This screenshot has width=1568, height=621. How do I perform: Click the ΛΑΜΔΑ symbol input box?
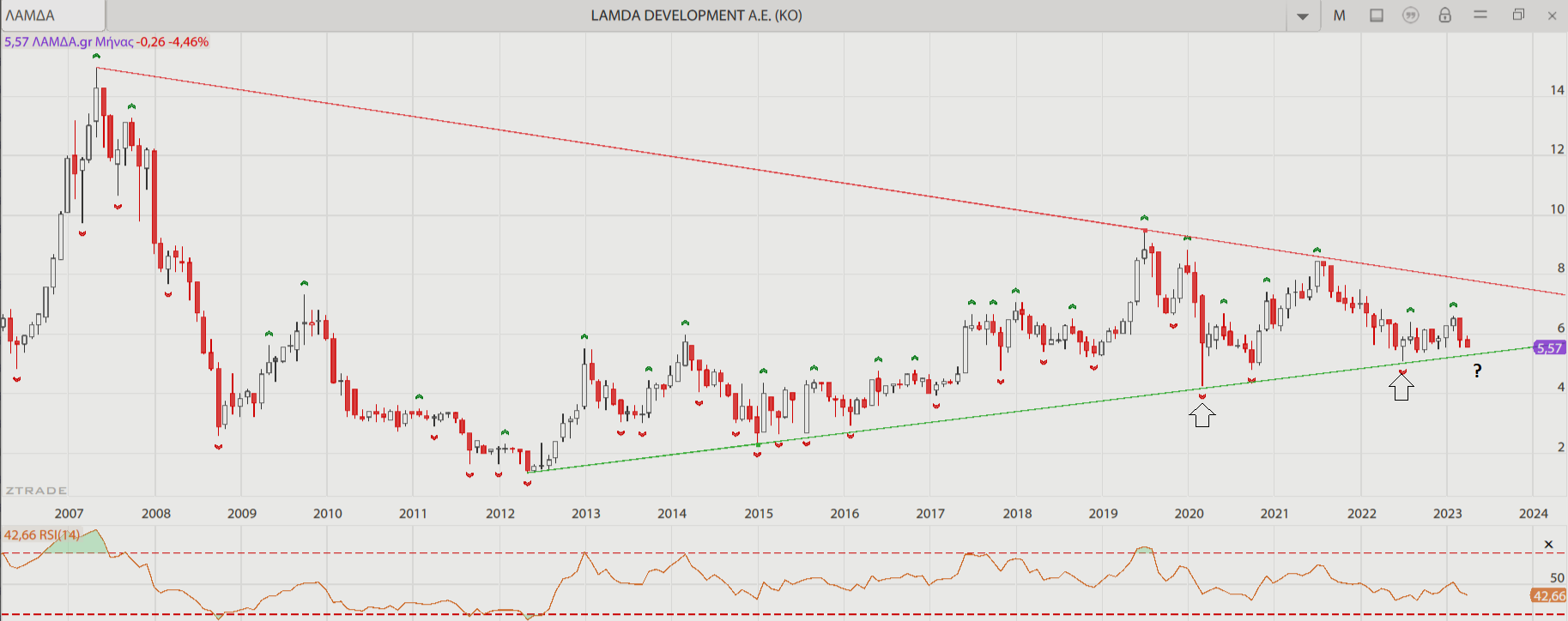coord(53,15)
